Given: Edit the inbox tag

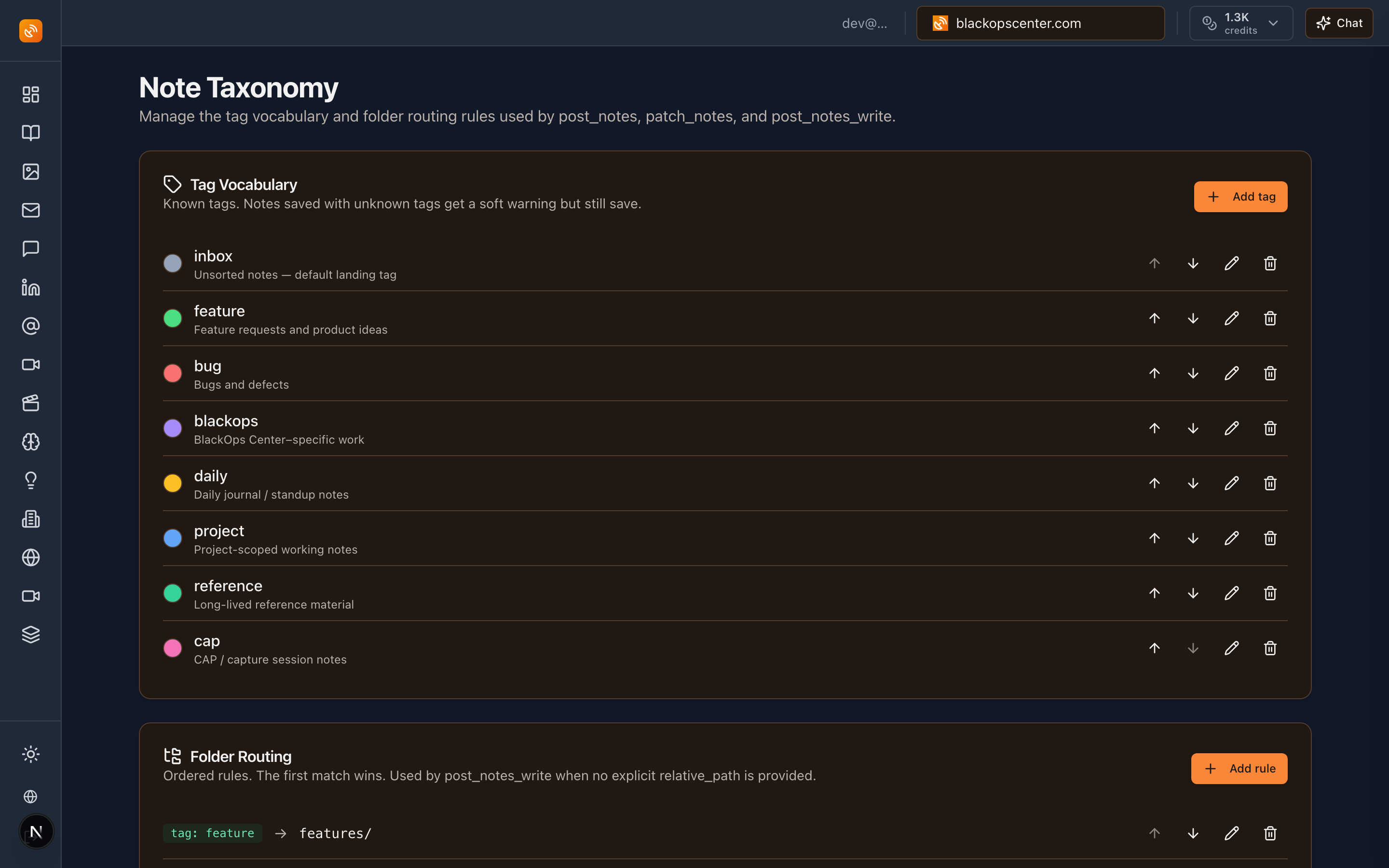Looking at the screenshot, I should [x=1231, y=263].
